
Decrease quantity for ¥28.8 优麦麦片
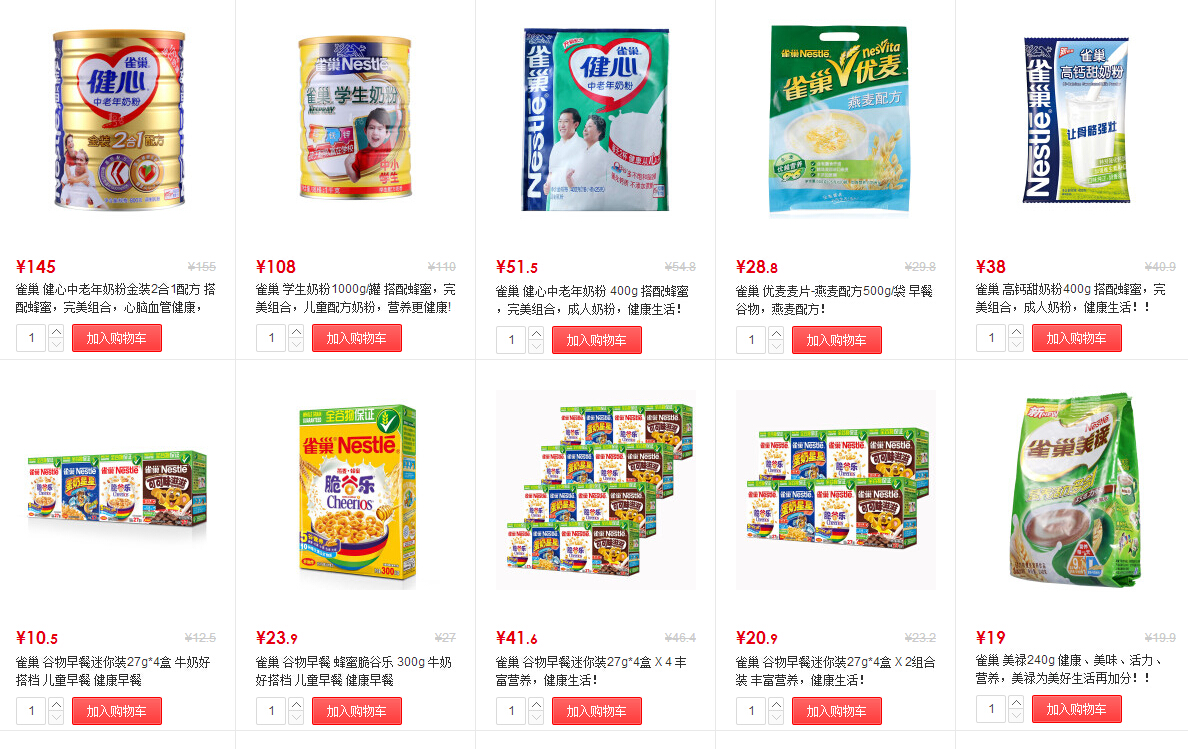[x=777, y=347]
